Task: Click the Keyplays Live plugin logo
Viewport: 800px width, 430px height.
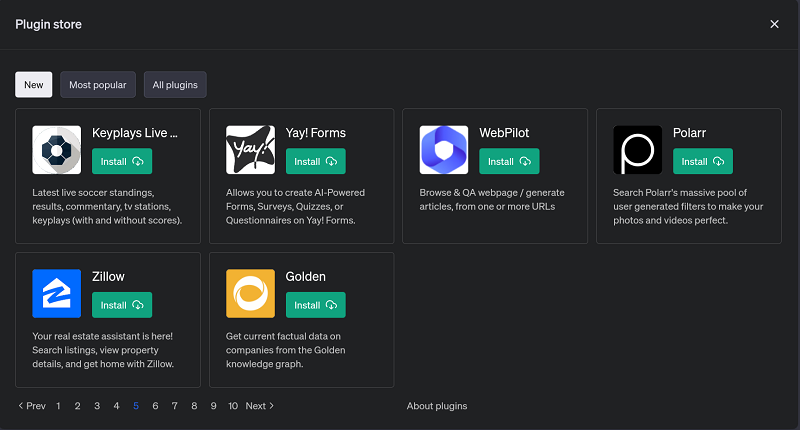Action: [x=57, y=150]
